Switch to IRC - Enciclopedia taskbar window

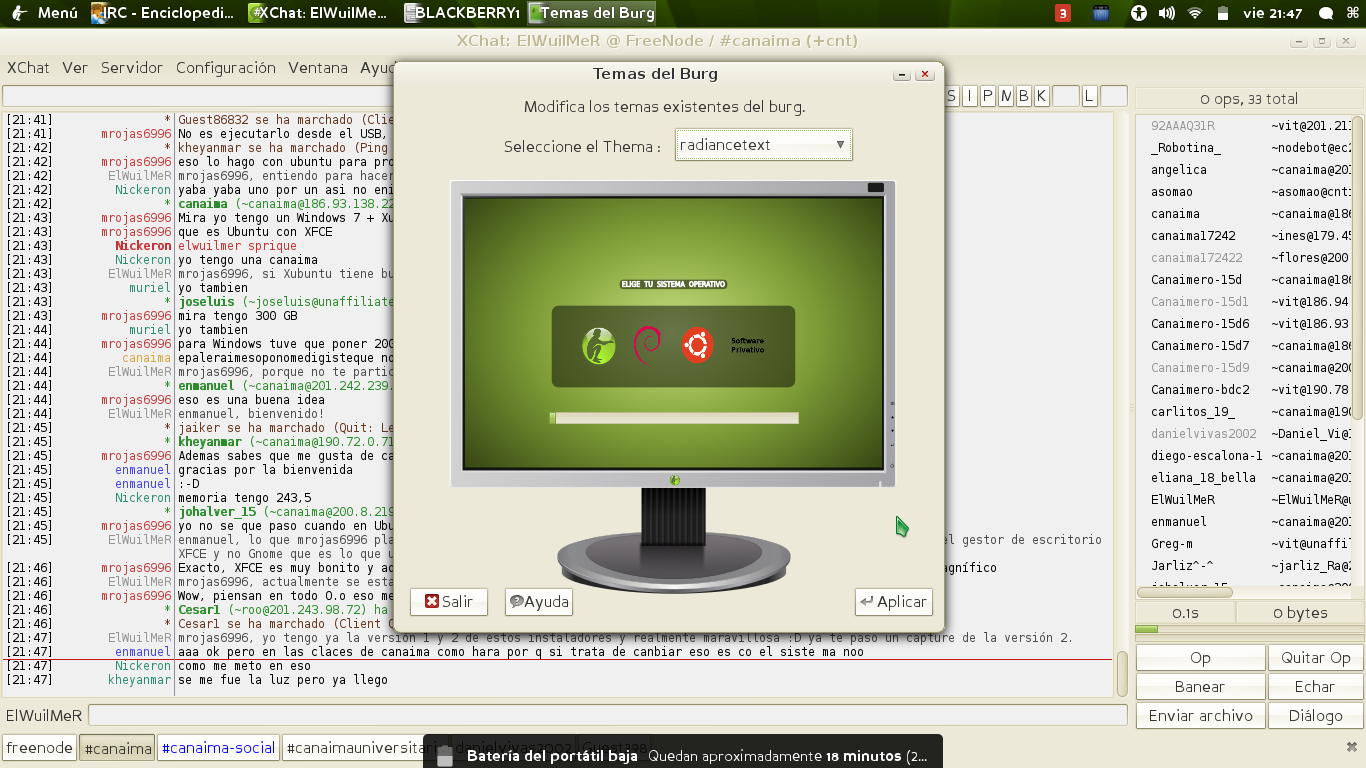163,13
